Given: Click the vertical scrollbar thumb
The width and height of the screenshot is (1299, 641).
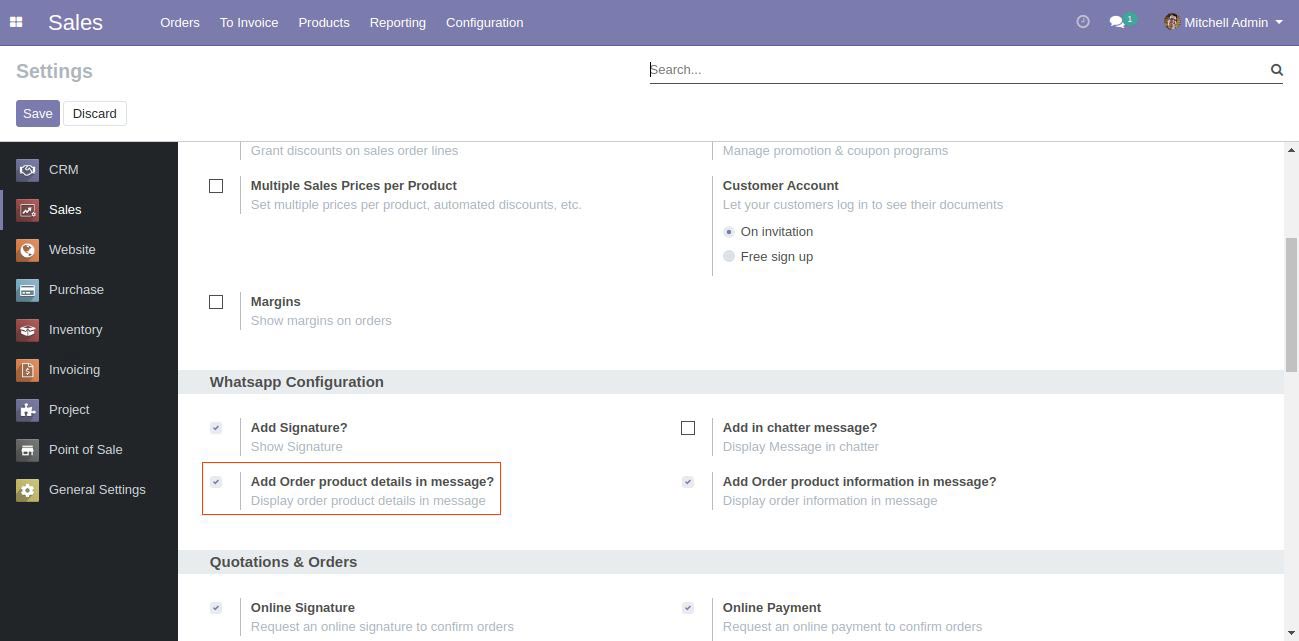Looking at the screenshot, I should tap(1291, 304).
